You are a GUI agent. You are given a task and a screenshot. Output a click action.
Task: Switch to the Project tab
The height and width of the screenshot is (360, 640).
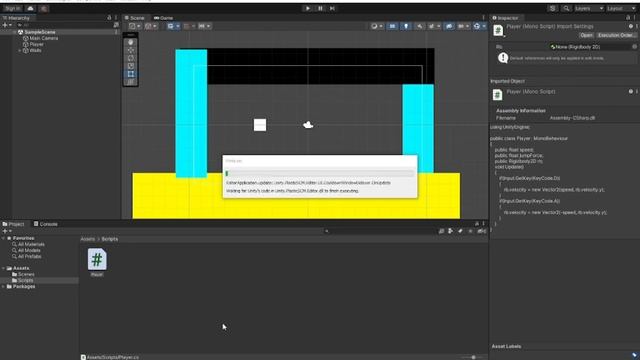pyautogui.click(x=13, y=224)
